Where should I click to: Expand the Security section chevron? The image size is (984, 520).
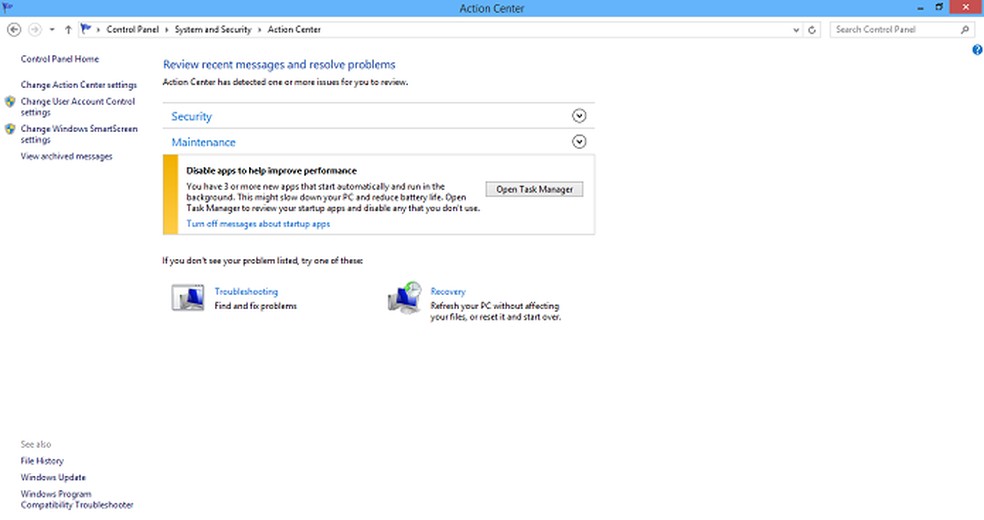(x=579, y=116)
